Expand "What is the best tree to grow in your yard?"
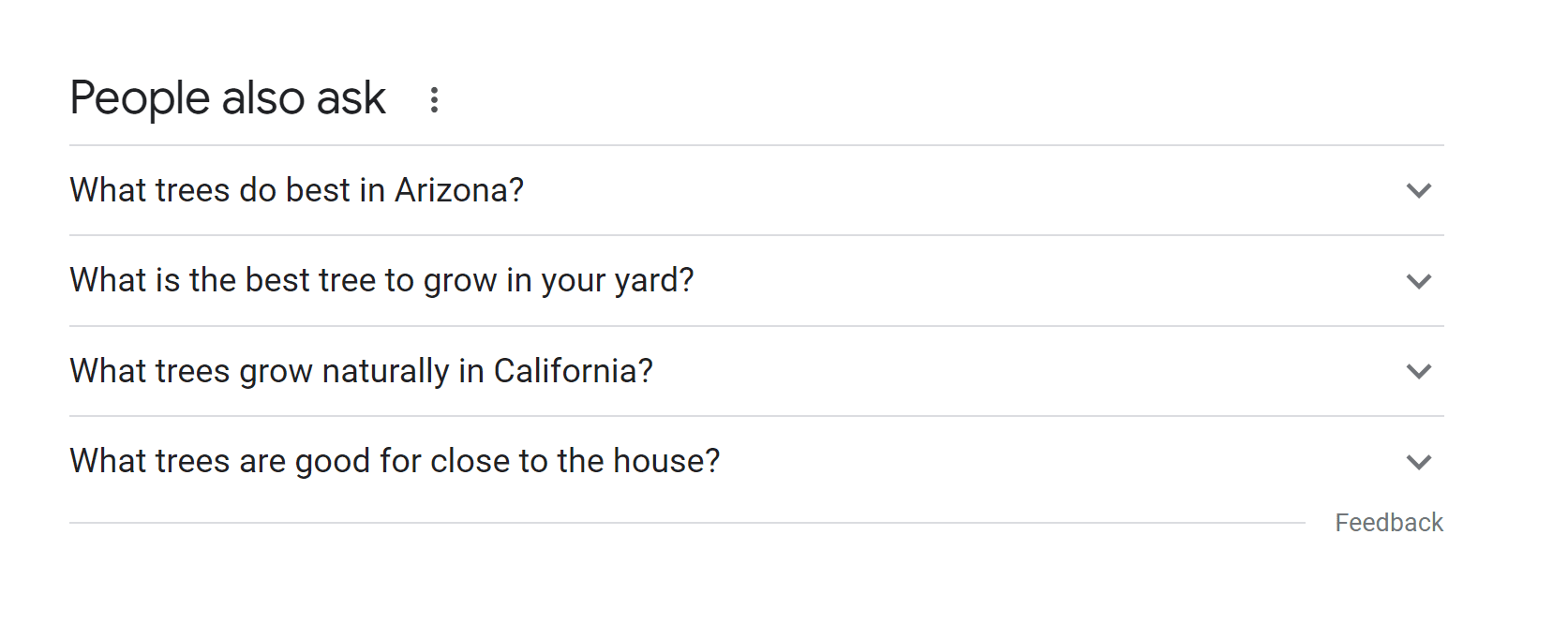Screen dimensions: 1568x624 pyautogui.click(x=381, y=280)
